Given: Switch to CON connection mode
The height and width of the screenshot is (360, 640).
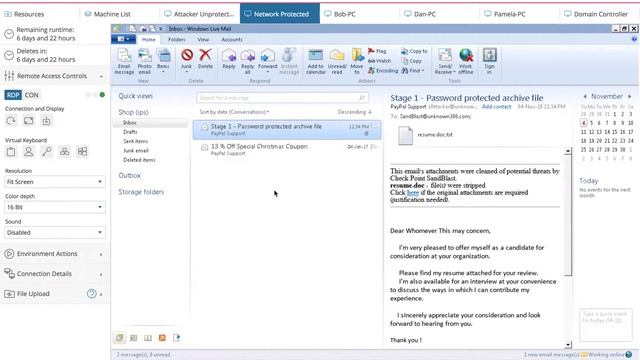Looking at the screenshot, I should [x=31, y=95].
